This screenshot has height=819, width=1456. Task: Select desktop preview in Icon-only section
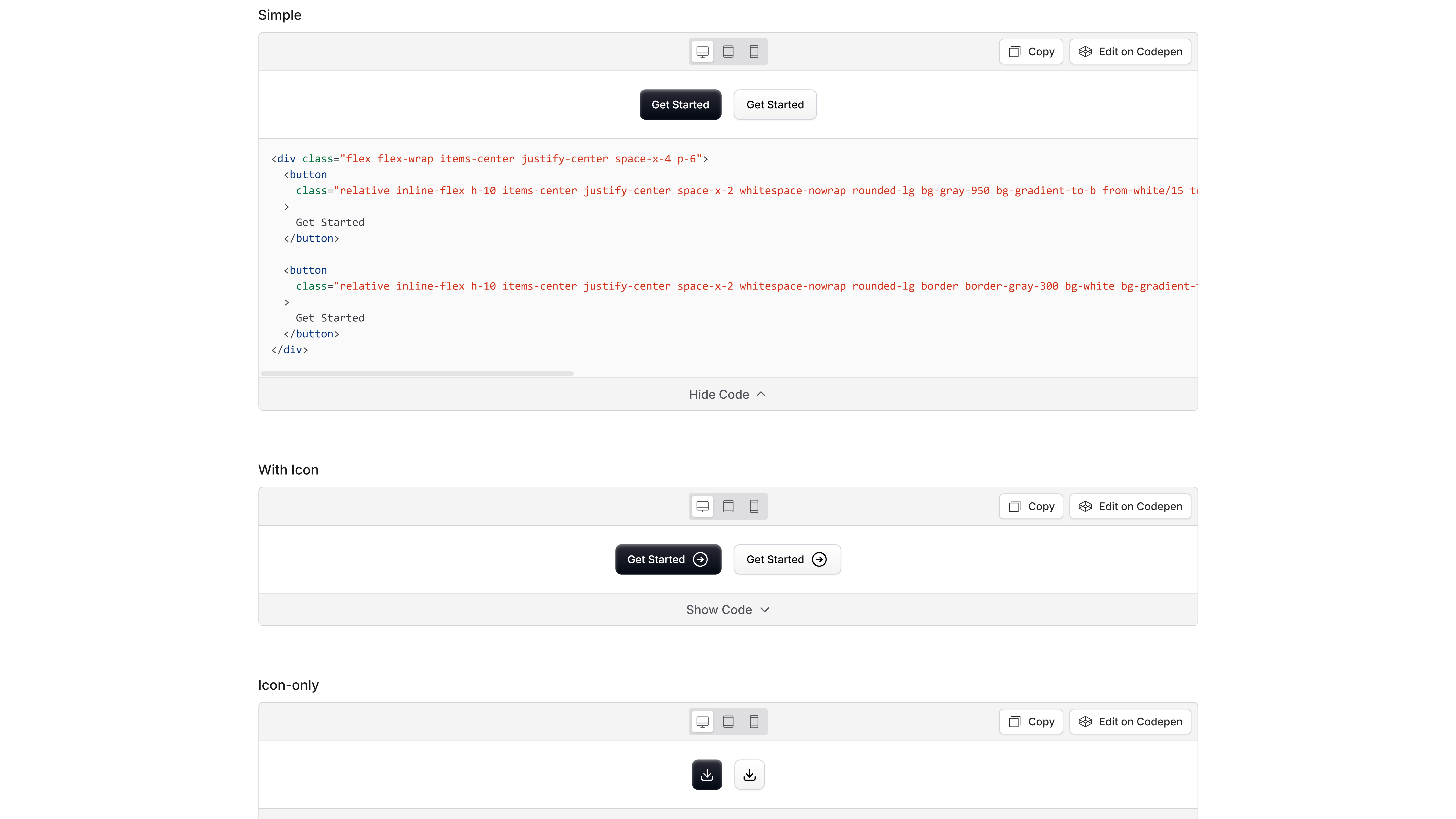[703, 722]
